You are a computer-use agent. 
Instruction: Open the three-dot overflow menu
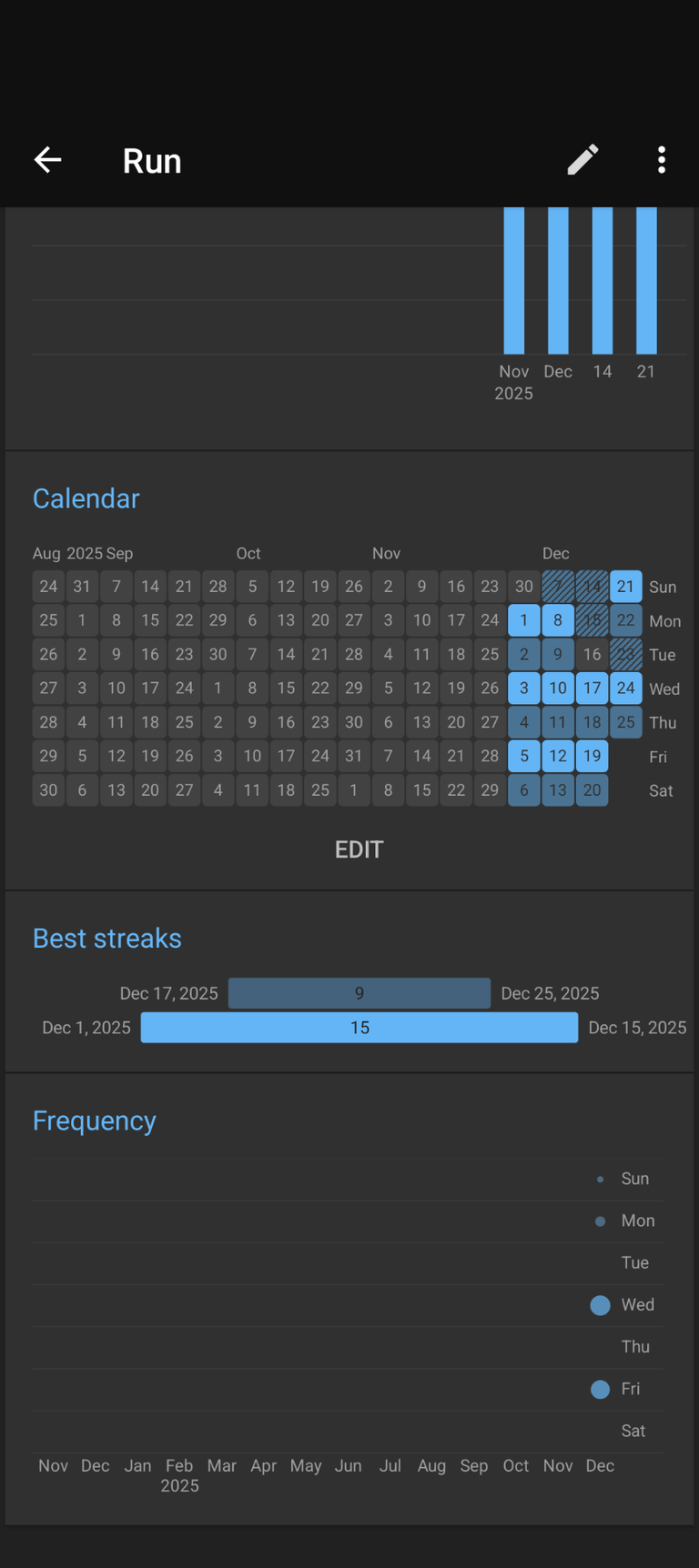(661, 160)
